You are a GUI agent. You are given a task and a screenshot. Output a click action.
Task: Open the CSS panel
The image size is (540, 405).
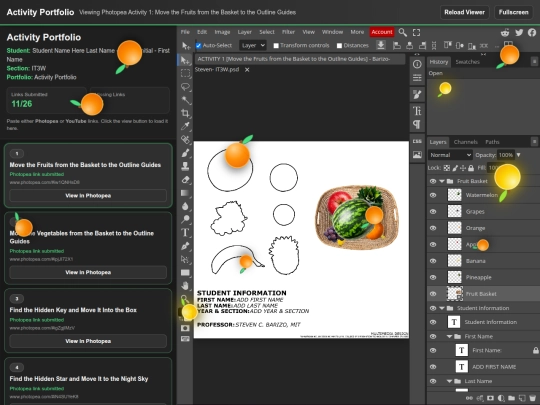point(417,141)
